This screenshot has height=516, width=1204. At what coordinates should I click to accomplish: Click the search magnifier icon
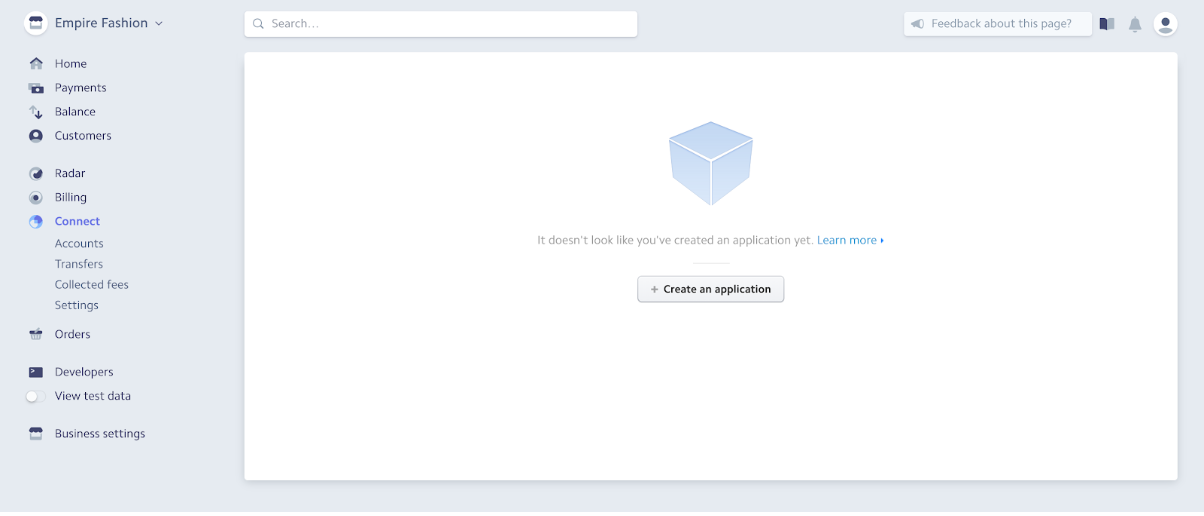coord(259,24)
